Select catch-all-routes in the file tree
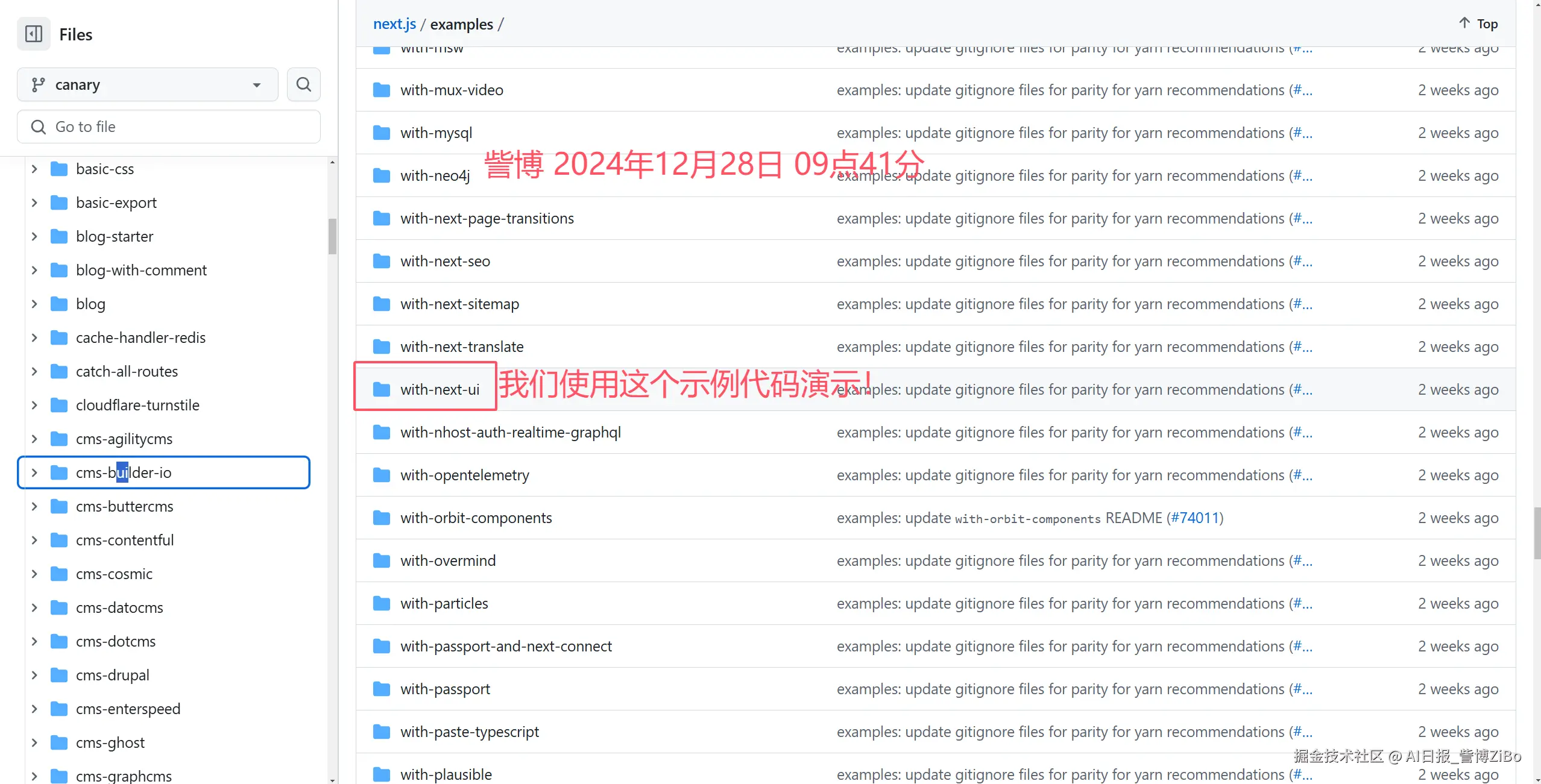This screenshot has height=784, width=1541. (127, 372)
